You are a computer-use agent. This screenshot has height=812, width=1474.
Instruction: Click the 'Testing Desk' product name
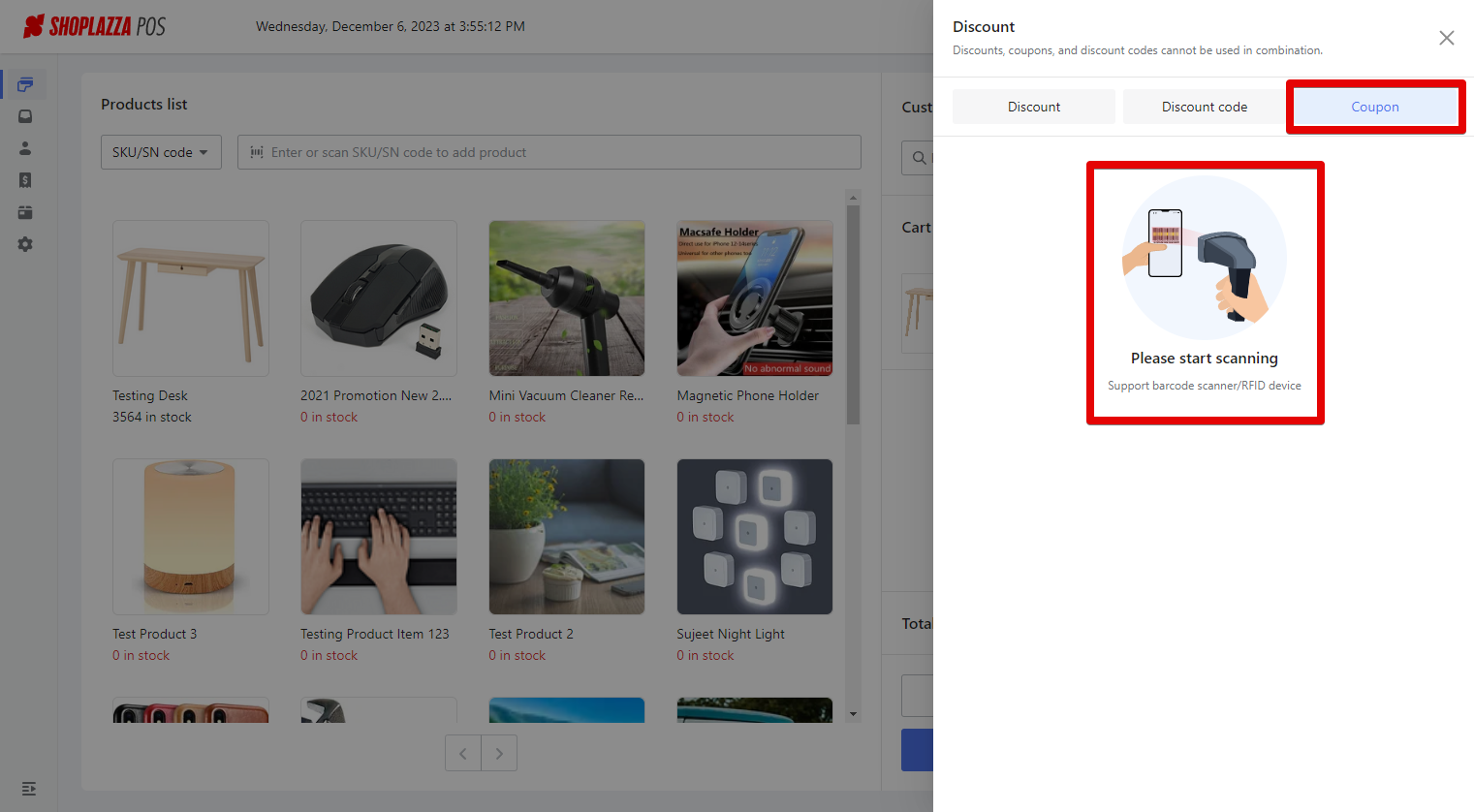(150, 395)
